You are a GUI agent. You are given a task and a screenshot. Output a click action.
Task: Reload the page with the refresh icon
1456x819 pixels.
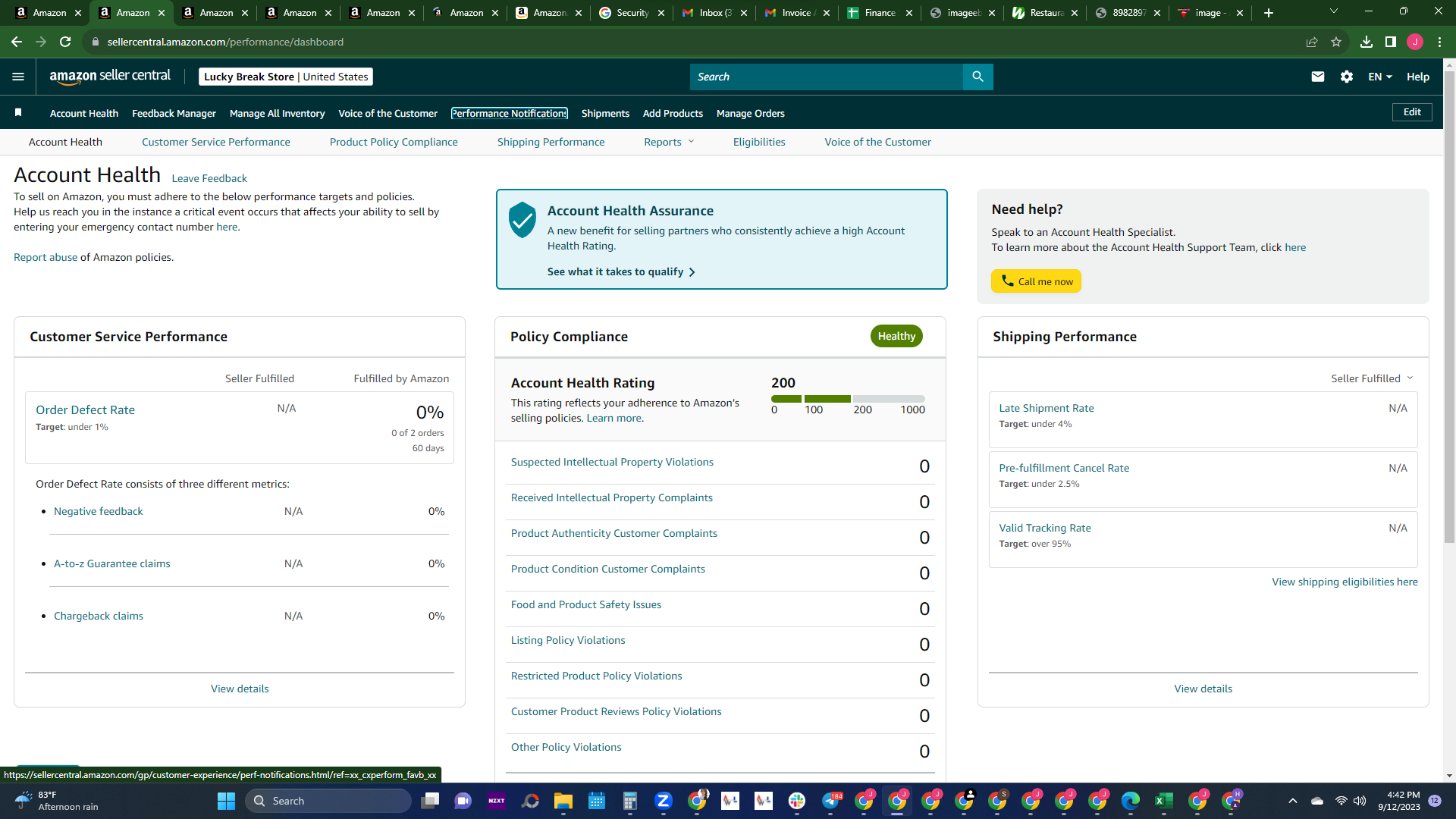[x=65, y=42]
